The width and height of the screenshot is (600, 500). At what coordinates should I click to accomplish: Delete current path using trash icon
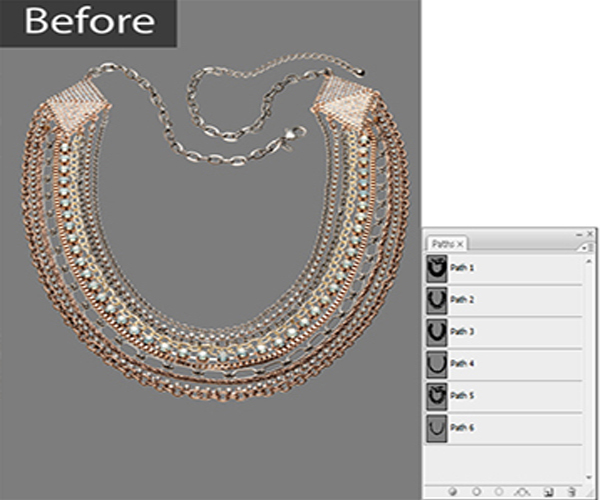pyautogui.click(x=572, y=492)
